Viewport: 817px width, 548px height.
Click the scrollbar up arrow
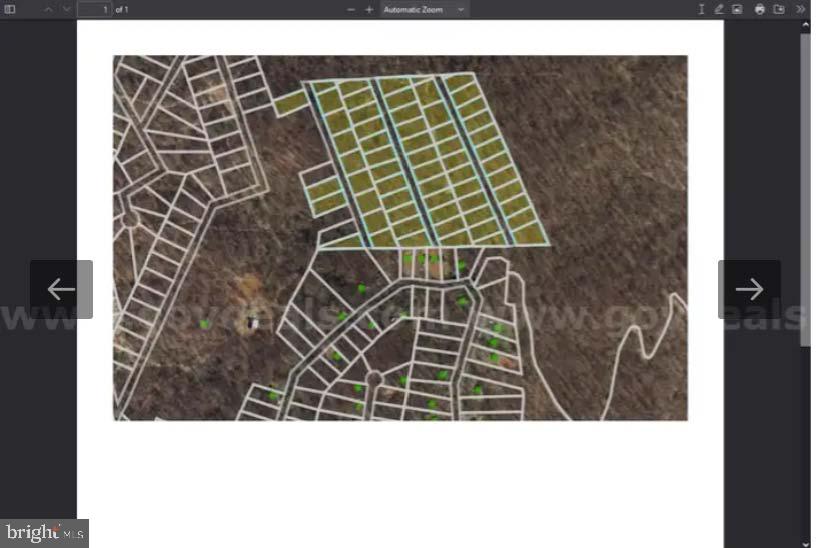806,25
